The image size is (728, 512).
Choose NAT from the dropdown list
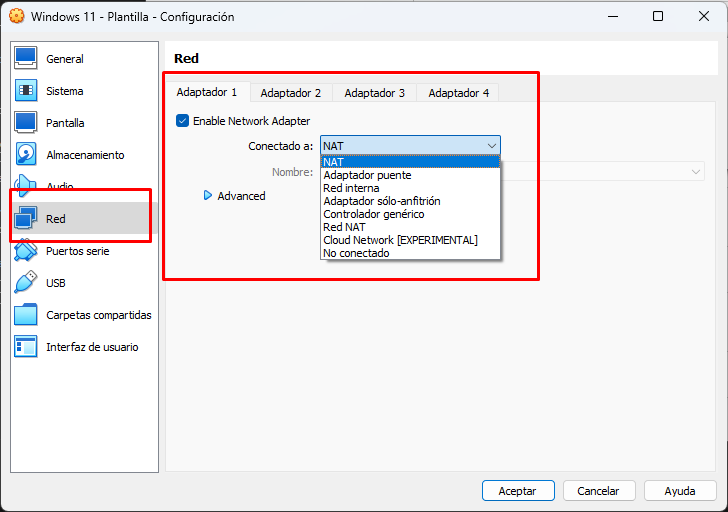(x=410, y=162)
